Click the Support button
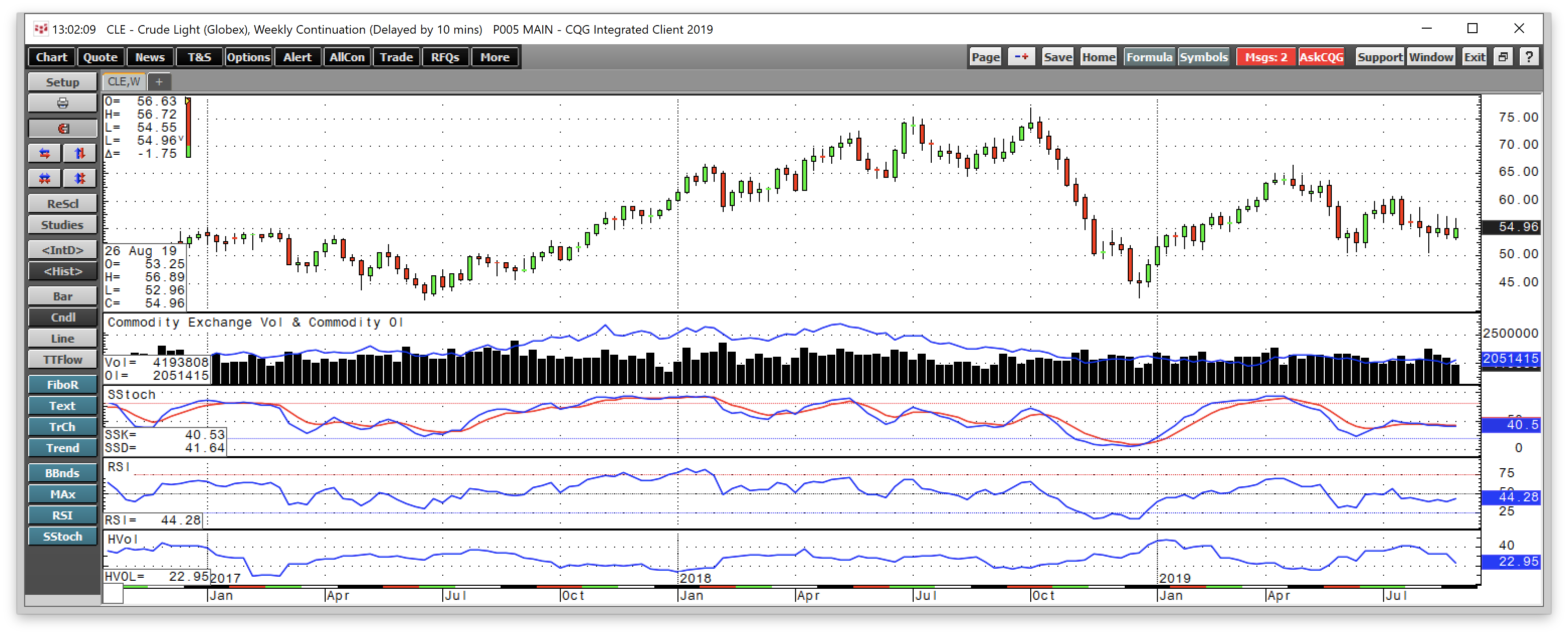Viewport: 1568px width, 635px height. tap(1380, 57)
